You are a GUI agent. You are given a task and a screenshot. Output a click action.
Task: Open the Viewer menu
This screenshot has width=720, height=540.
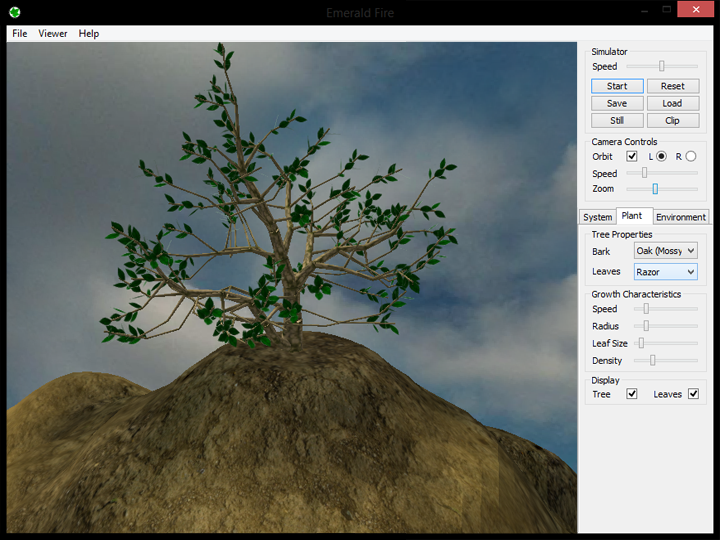[53, 33]
